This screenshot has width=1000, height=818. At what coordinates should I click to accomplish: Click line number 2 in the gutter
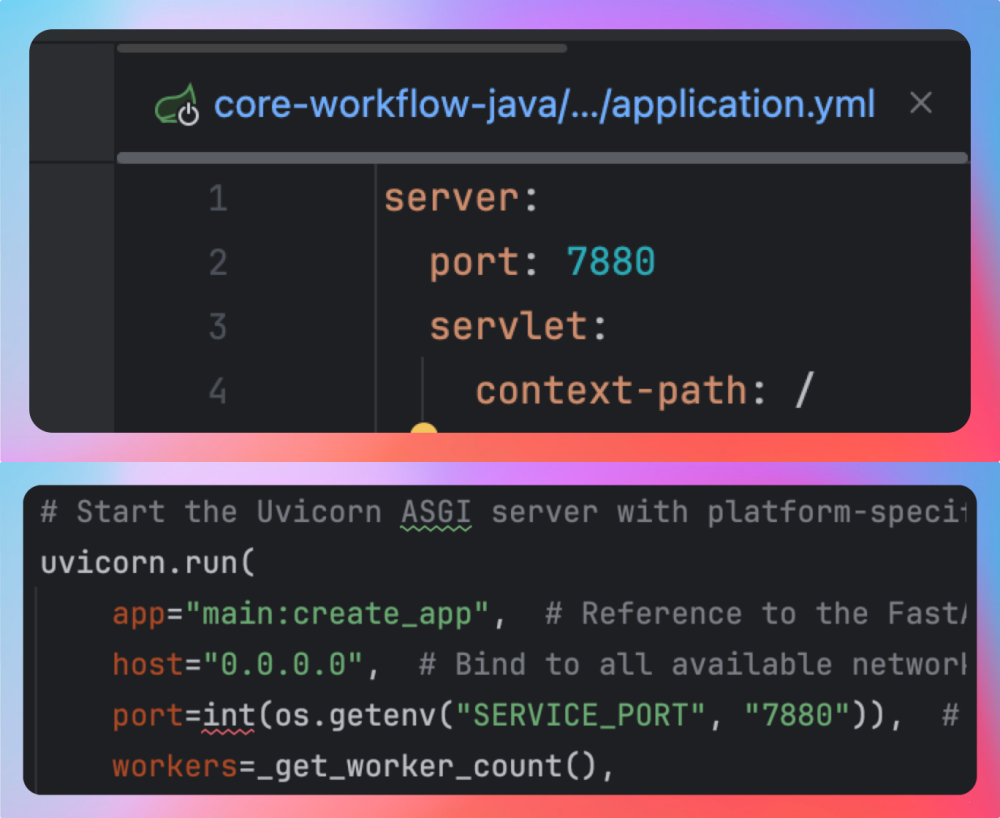click(218, 263)
